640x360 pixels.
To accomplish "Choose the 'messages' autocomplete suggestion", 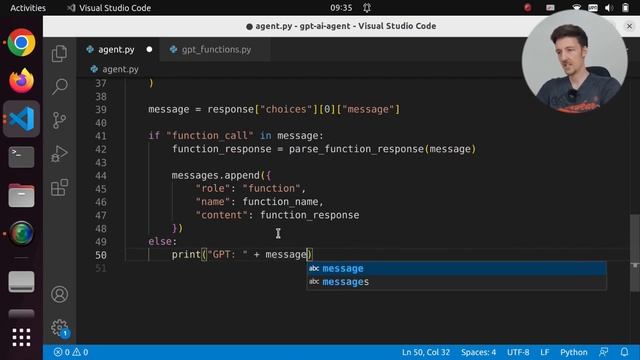I will [456, 282].
